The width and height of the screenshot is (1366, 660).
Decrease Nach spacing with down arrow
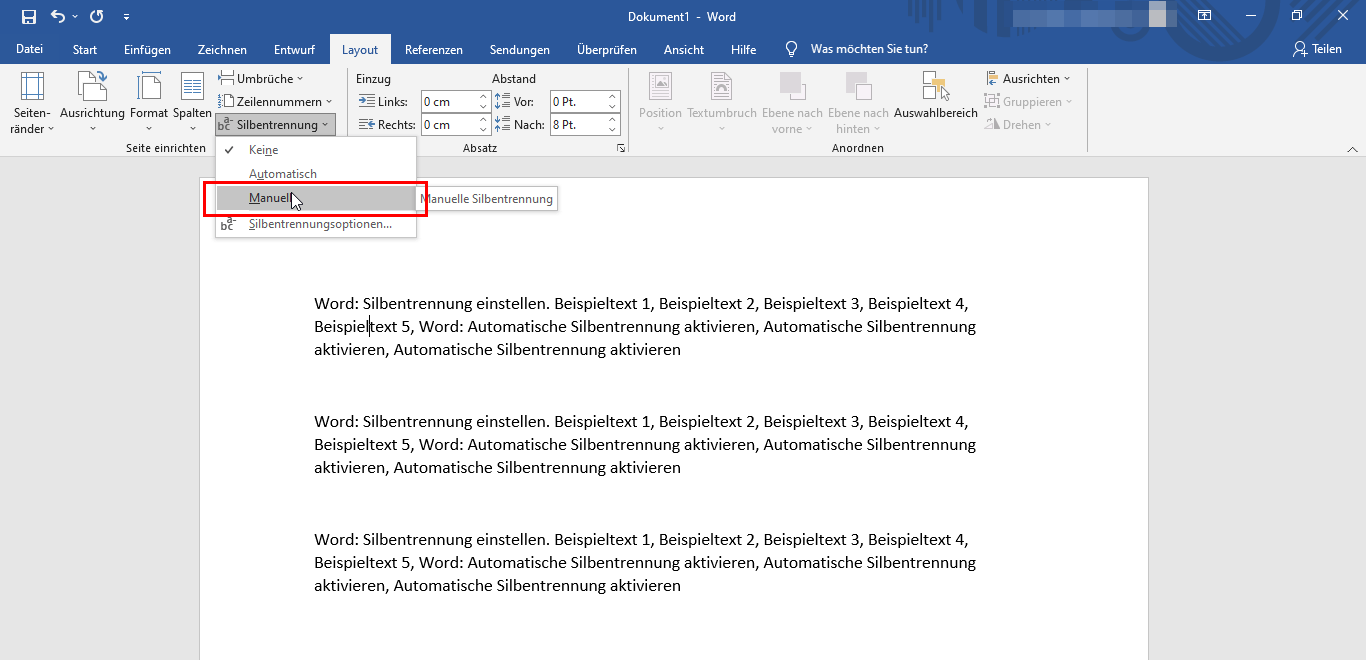pos(614,130)
